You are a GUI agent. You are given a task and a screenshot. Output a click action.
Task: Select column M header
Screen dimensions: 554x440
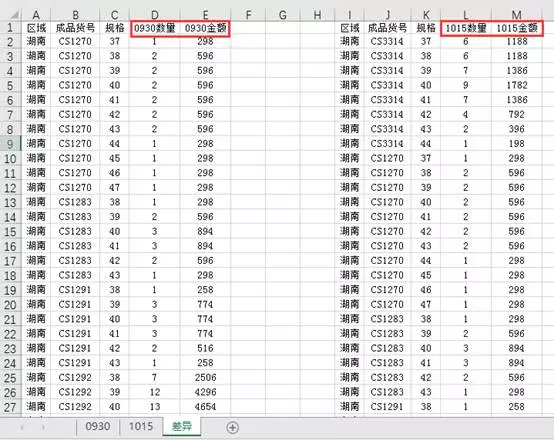click(x=517, y=15)
